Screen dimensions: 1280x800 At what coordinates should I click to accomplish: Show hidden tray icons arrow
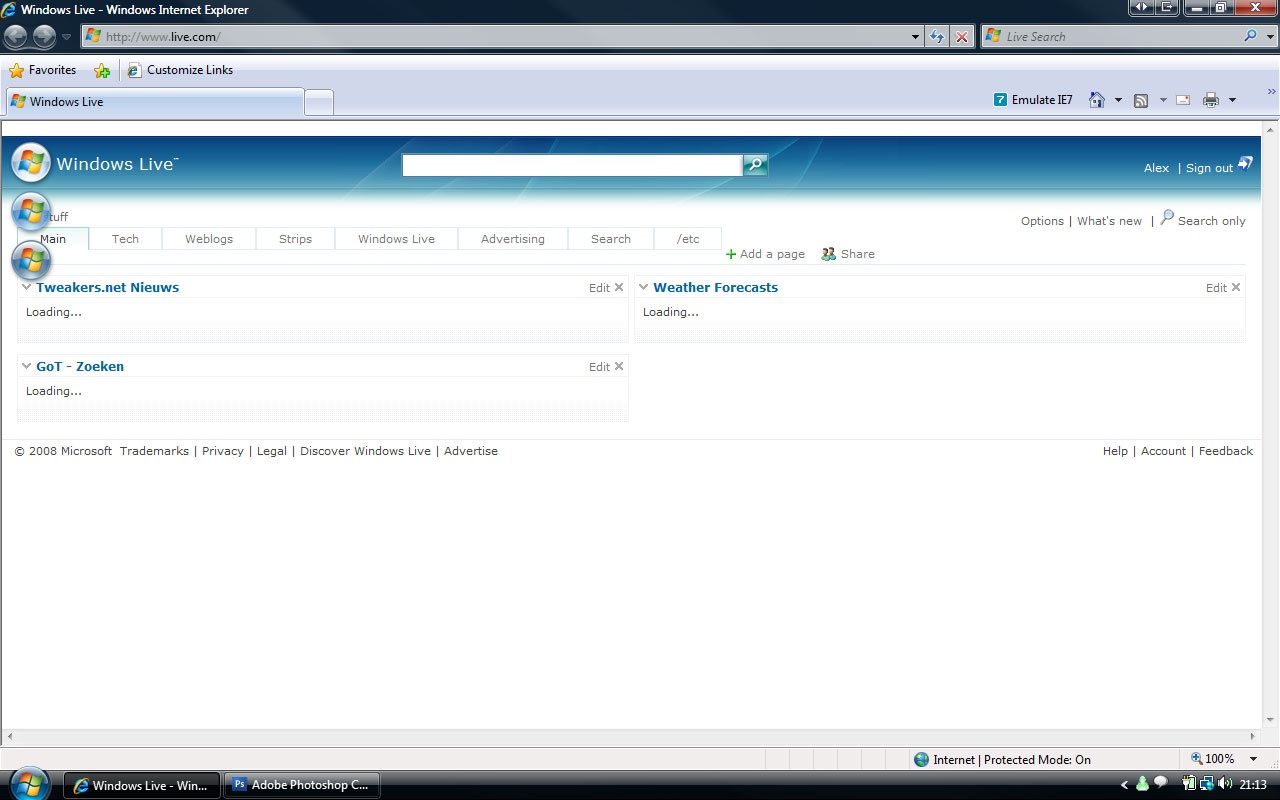pos(1124,785)
